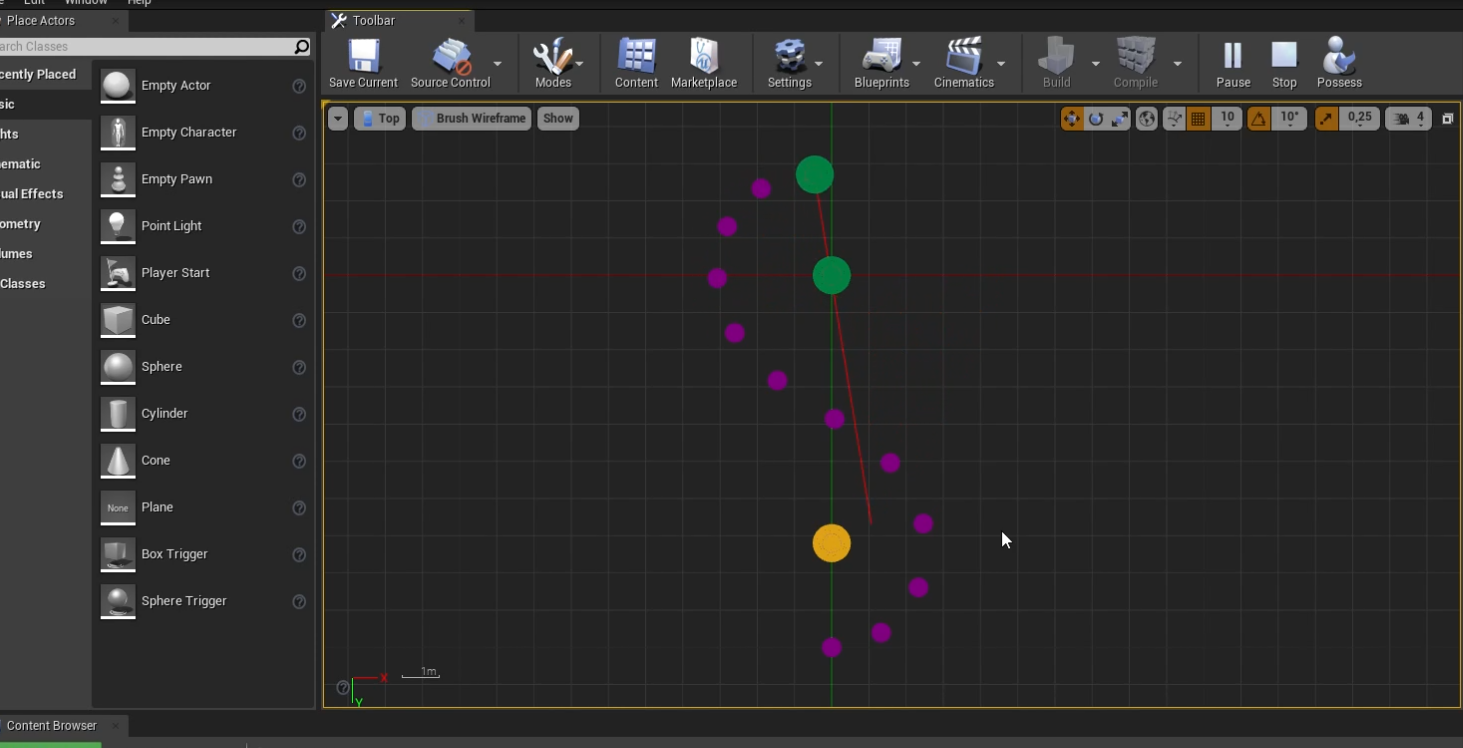This screenshot has width=1463, height=748.
Task: Click the surface snapping icon
Action: tap(1174, 119)
